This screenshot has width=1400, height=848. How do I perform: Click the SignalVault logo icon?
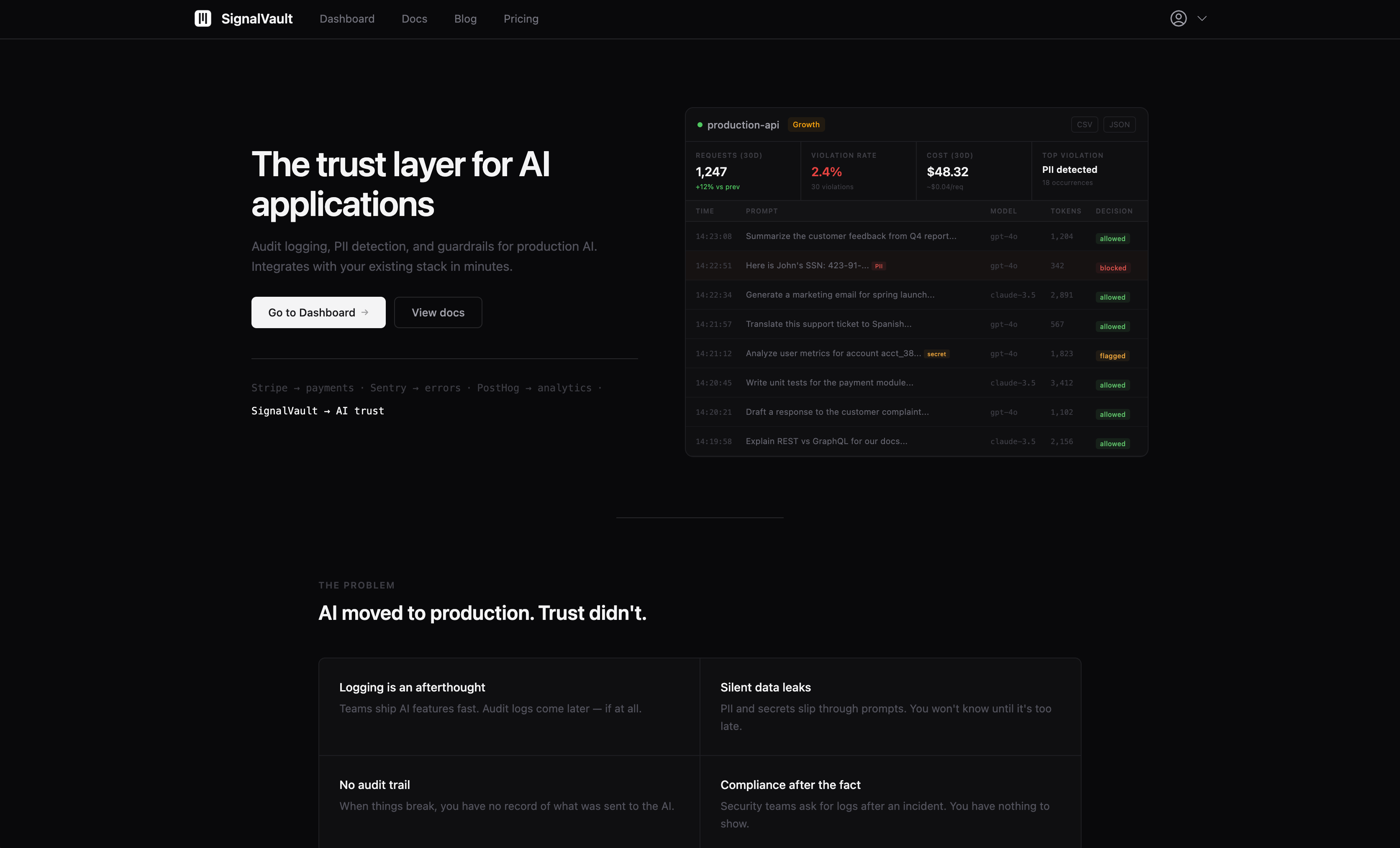tap(203, 18)
